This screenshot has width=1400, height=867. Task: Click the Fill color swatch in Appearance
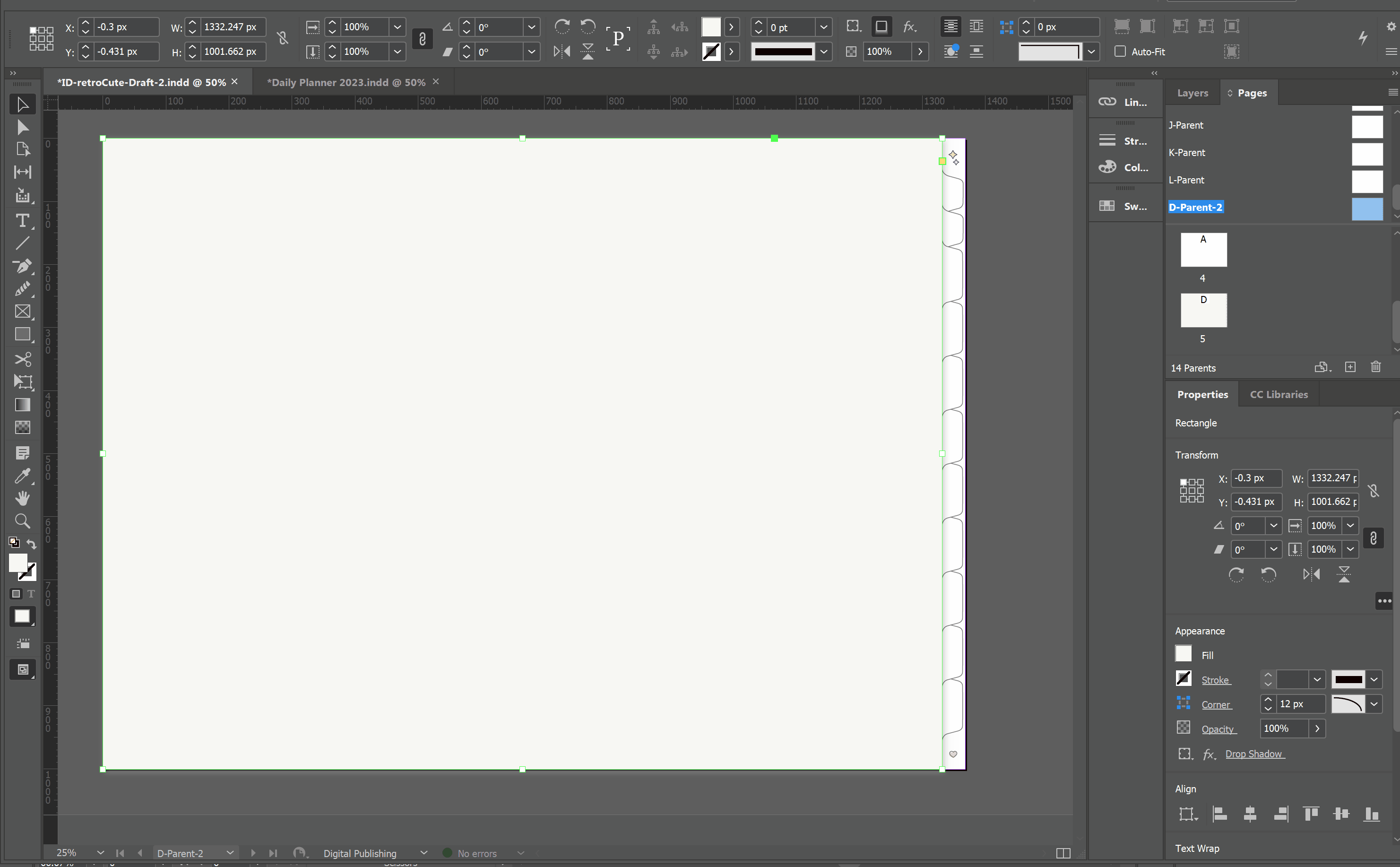pyautogui.click(x=1184, y=654)
